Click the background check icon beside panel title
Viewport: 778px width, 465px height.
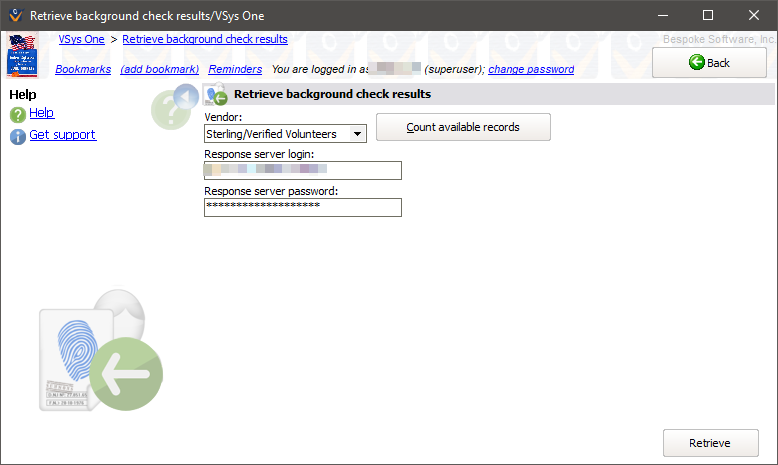click(216, 95)
